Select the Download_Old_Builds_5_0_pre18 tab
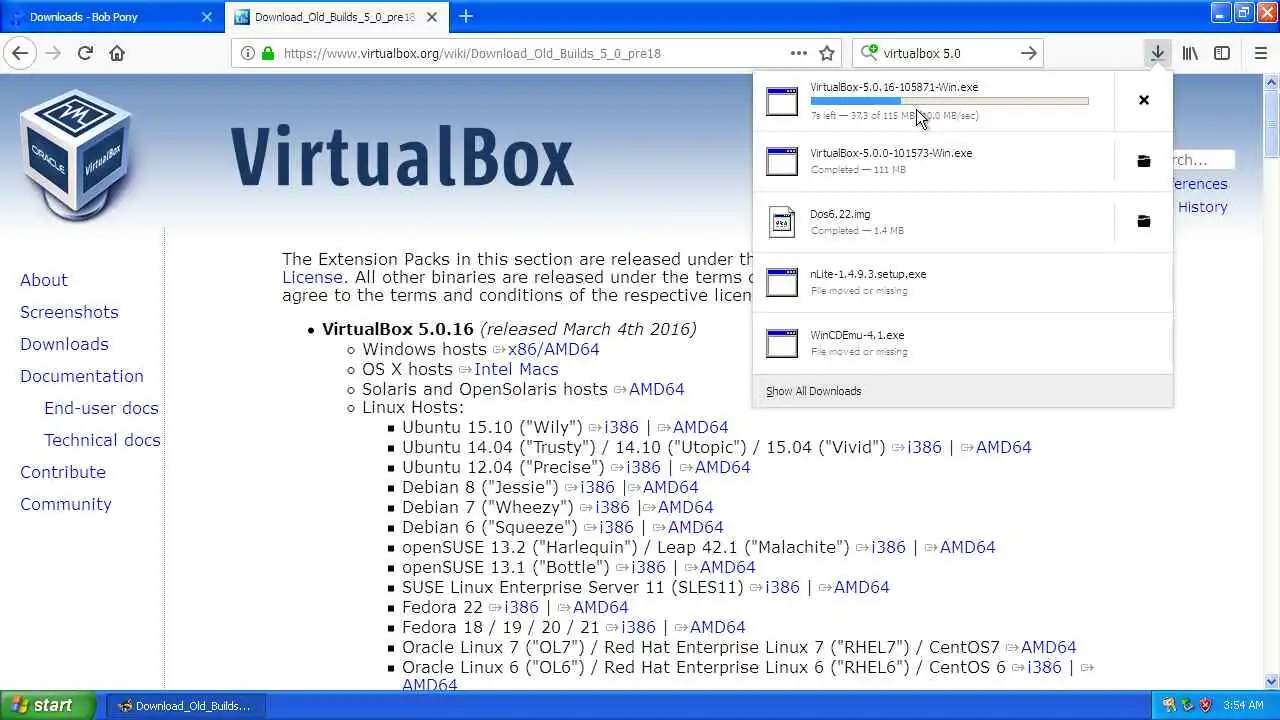This screenshot has height=720, width=1280. (x=336, y=17)
